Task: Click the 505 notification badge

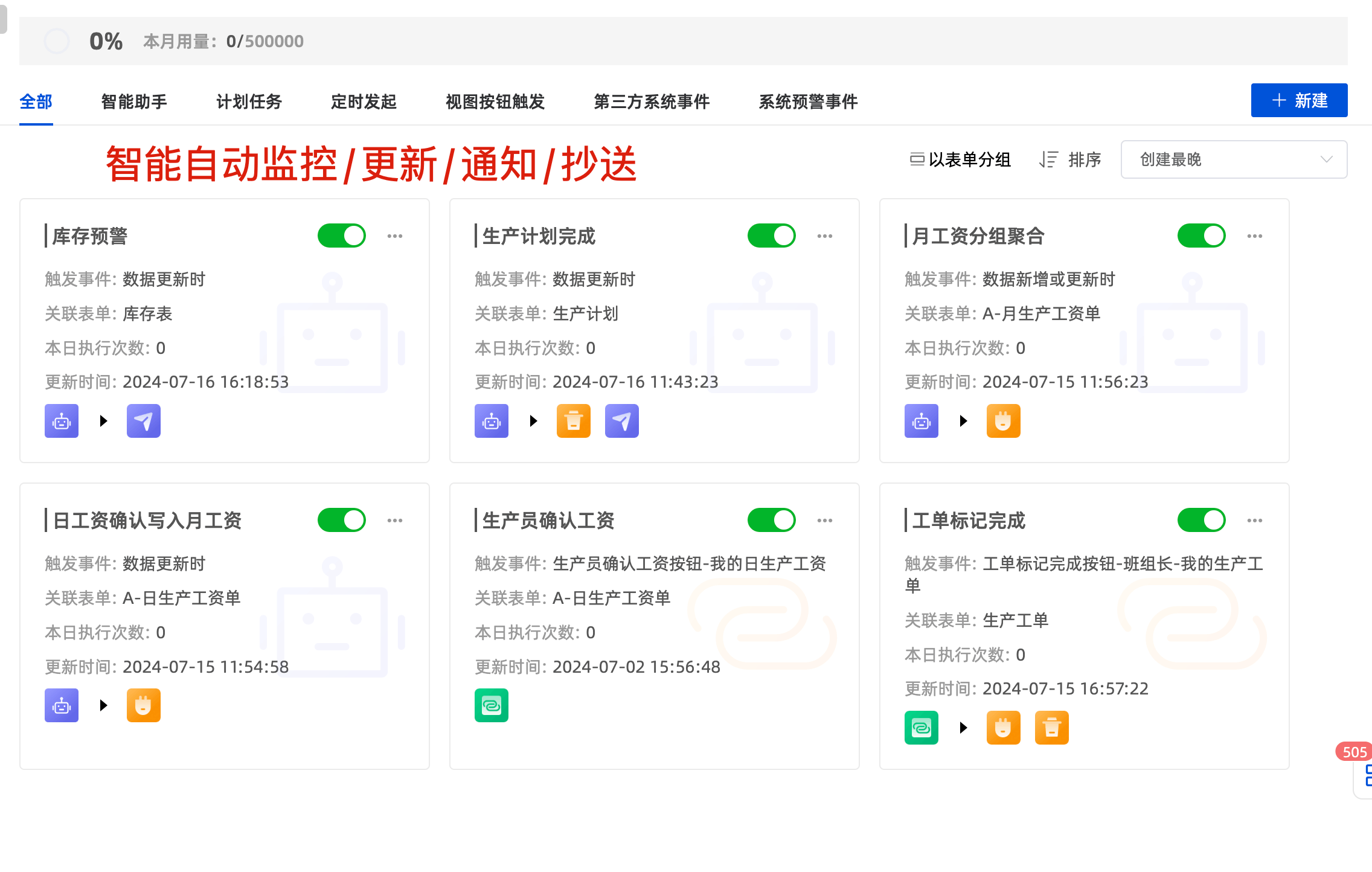Action: click(x=1354, y=752)
